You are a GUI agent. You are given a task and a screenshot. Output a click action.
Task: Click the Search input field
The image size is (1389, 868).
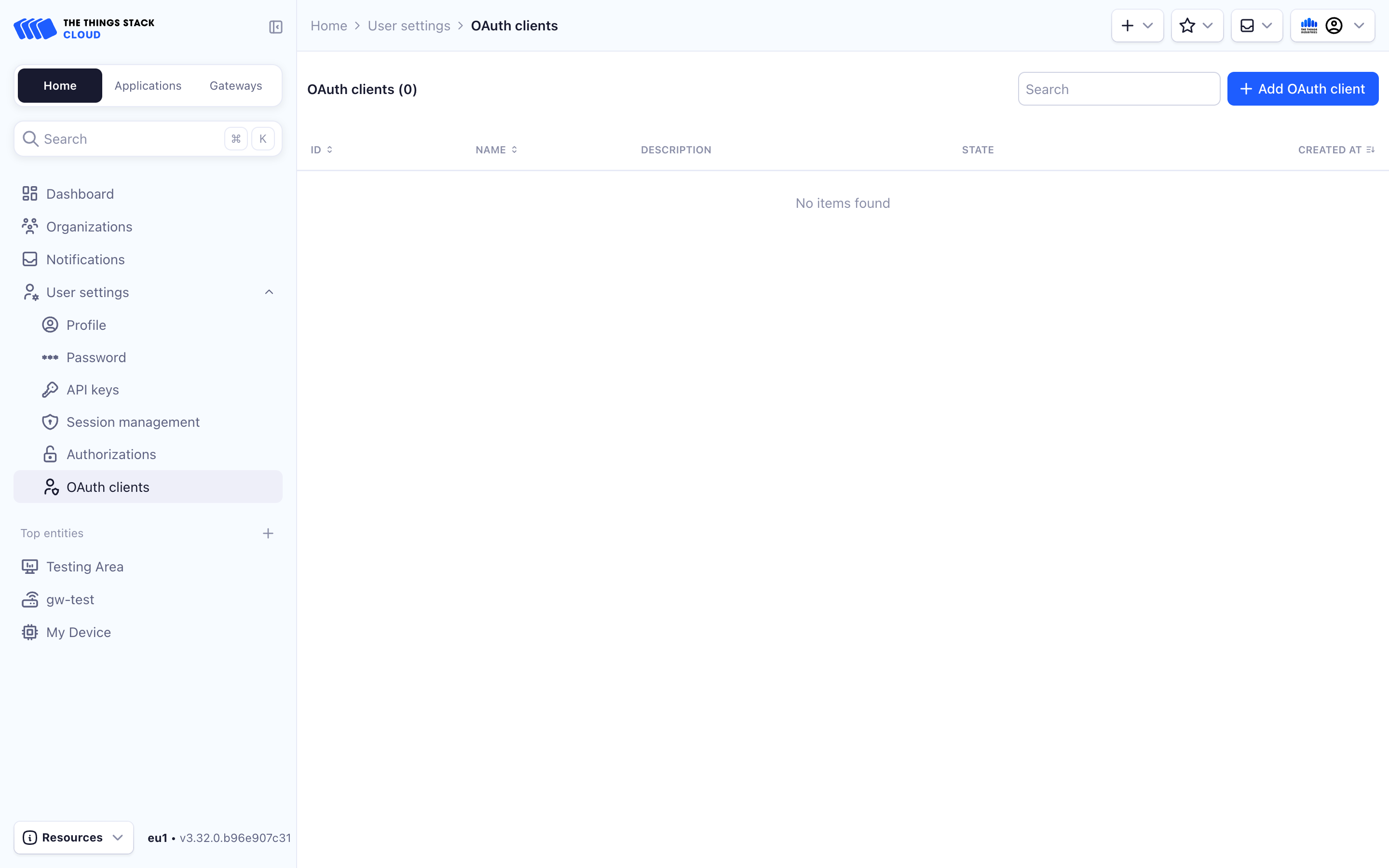[1119, 88]
